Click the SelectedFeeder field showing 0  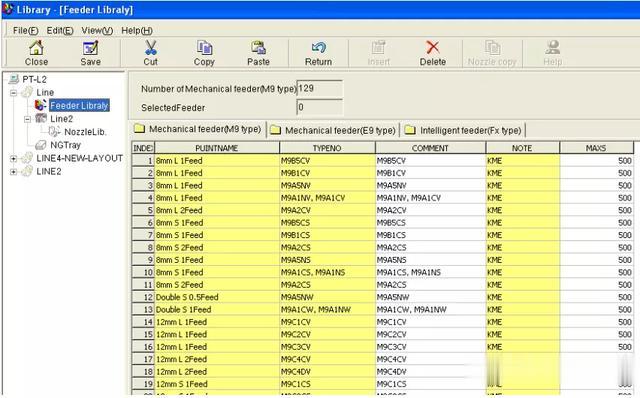(320, 107)
